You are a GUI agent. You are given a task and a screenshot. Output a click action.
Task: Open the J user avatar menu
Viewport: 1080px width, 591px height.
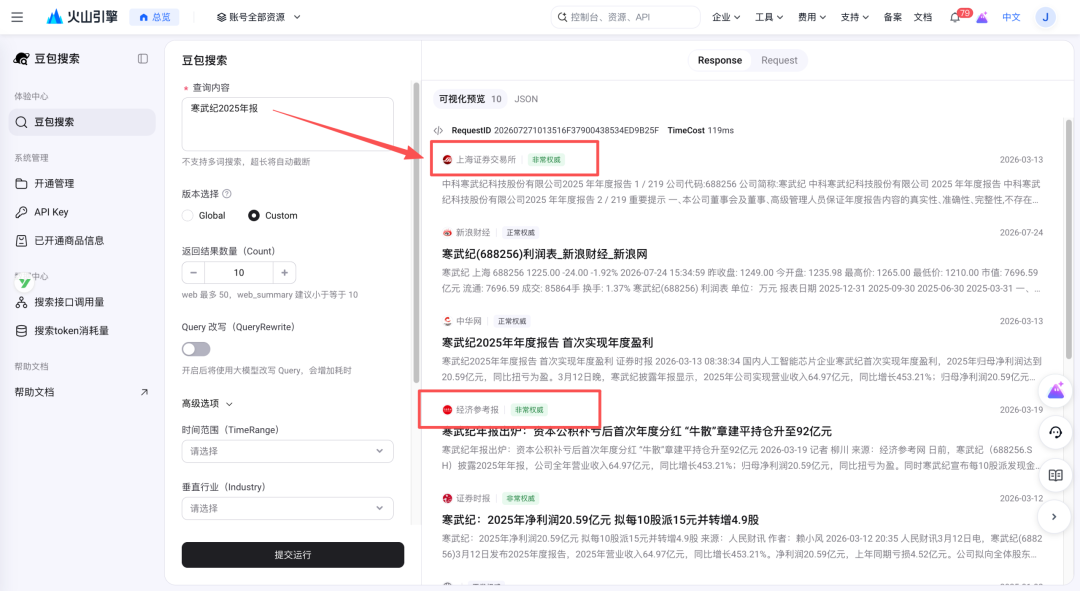point(1046,17)
